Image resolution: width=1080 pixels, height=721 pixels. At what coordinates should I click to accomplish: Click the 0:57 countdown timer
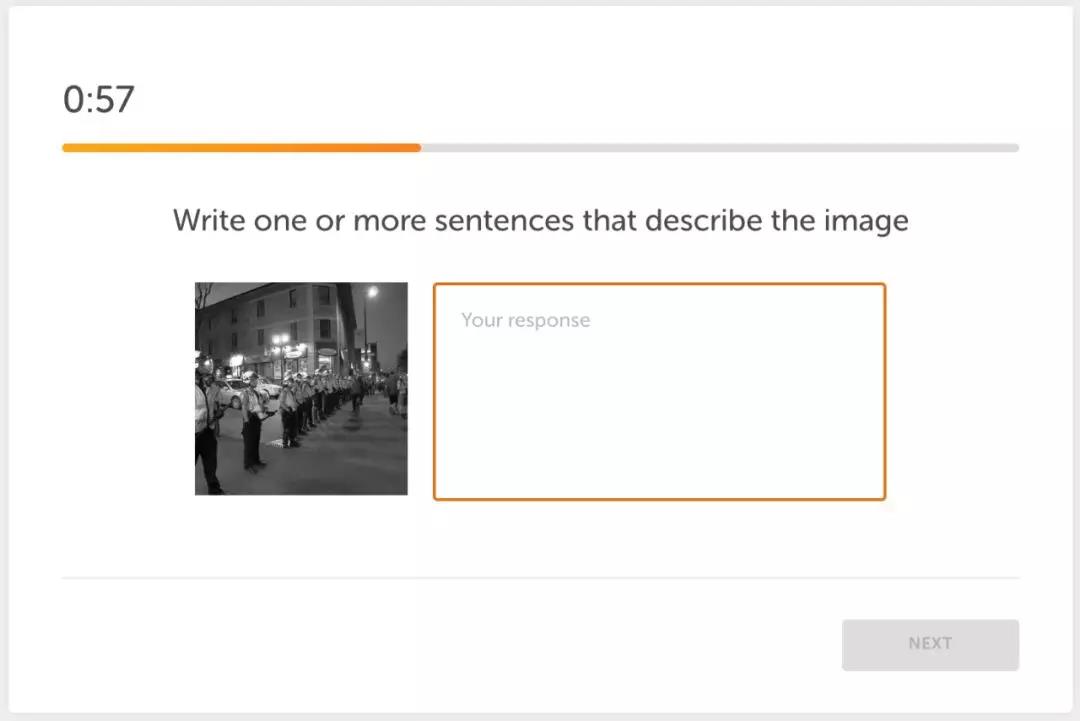point(98,99)
